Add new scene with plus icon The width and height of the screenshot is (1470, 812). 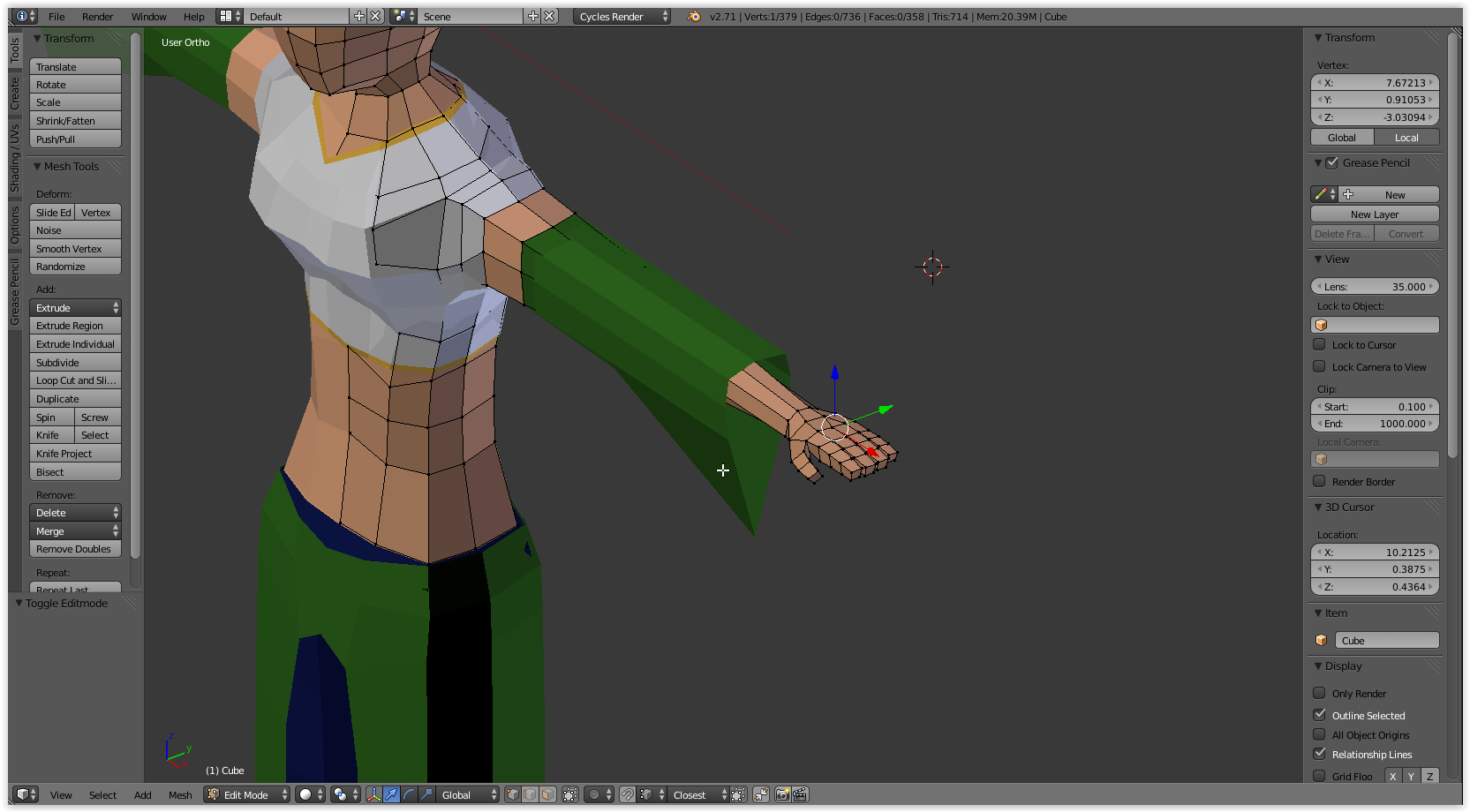532,17
